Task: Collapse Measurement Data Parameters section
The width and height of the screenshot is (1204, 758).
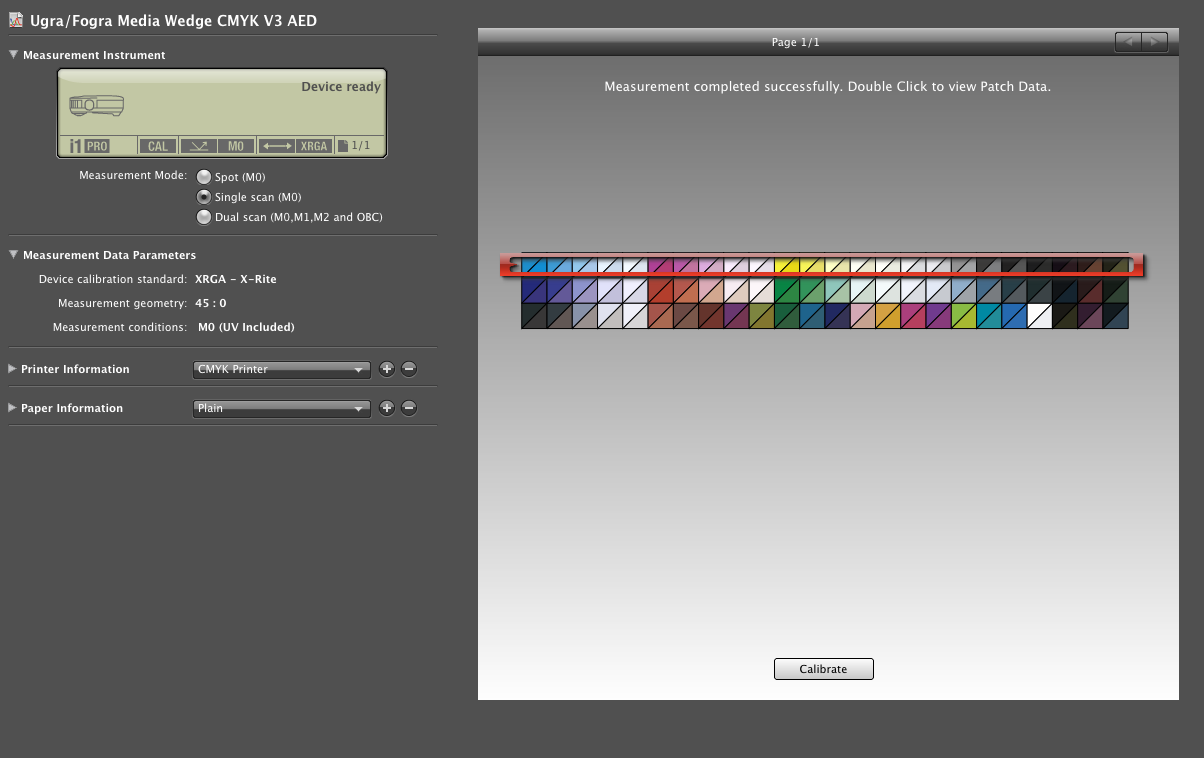Action: (14, 255)
